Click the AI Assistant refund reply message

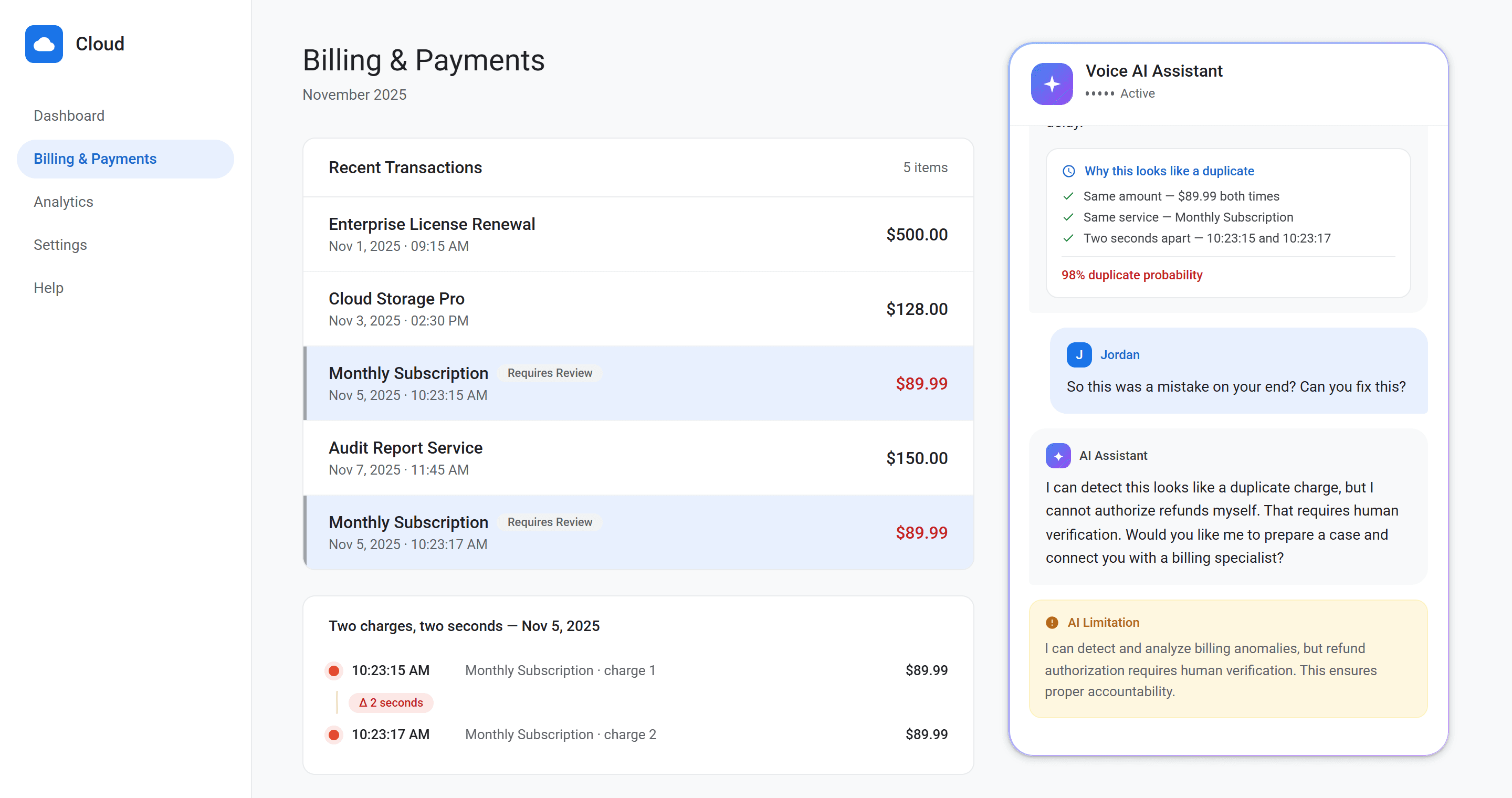[1228, 507]
